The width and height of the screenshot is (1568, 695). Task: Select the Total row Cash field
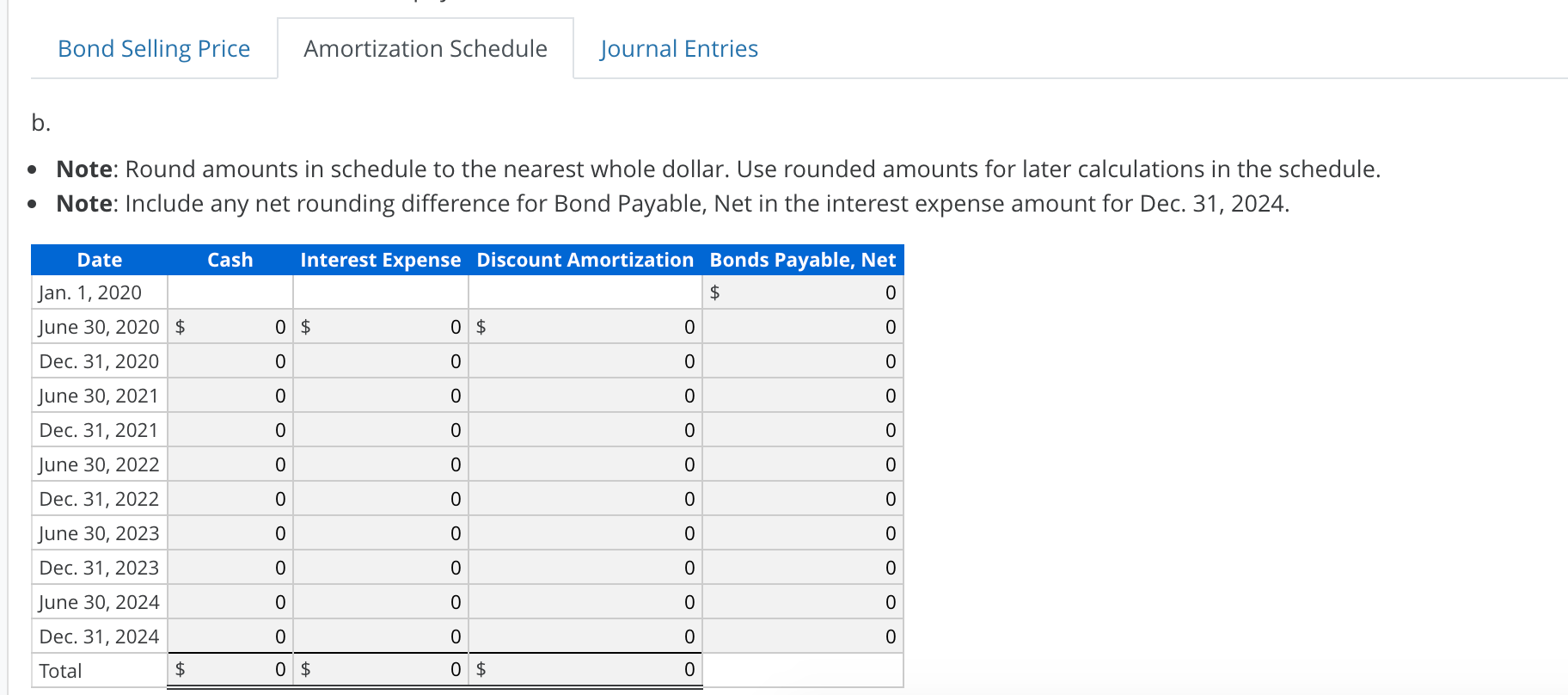[x=230, y=670]
